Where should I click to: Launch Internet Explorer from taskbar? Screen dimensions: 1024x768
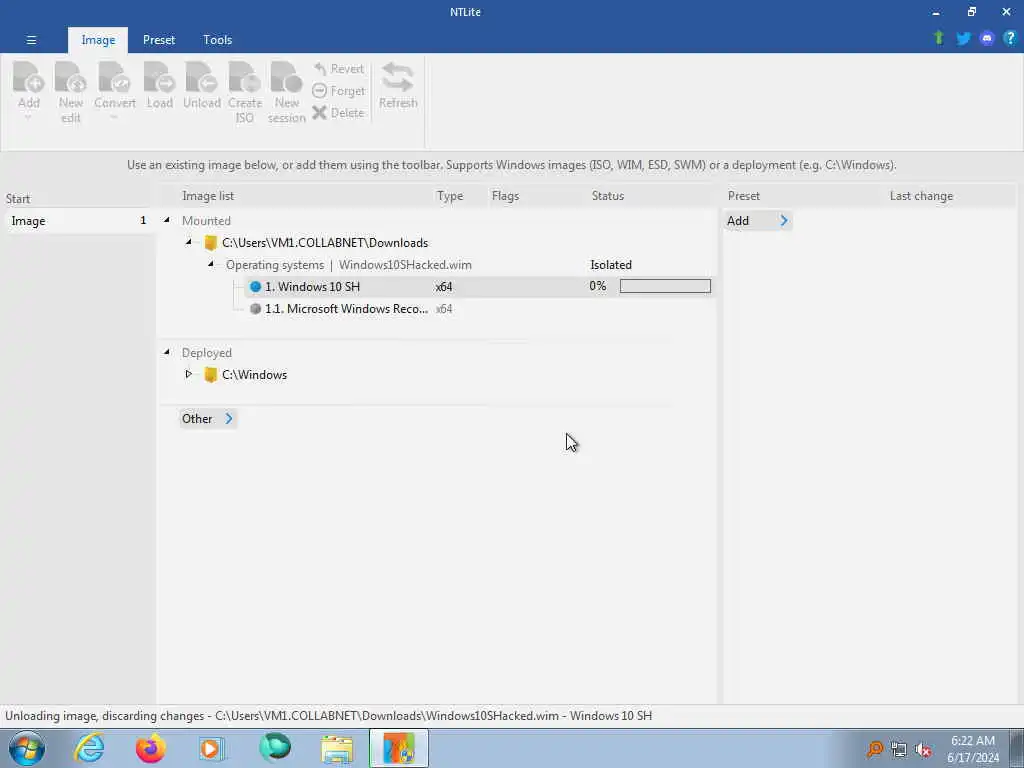[x=88, y=748]
